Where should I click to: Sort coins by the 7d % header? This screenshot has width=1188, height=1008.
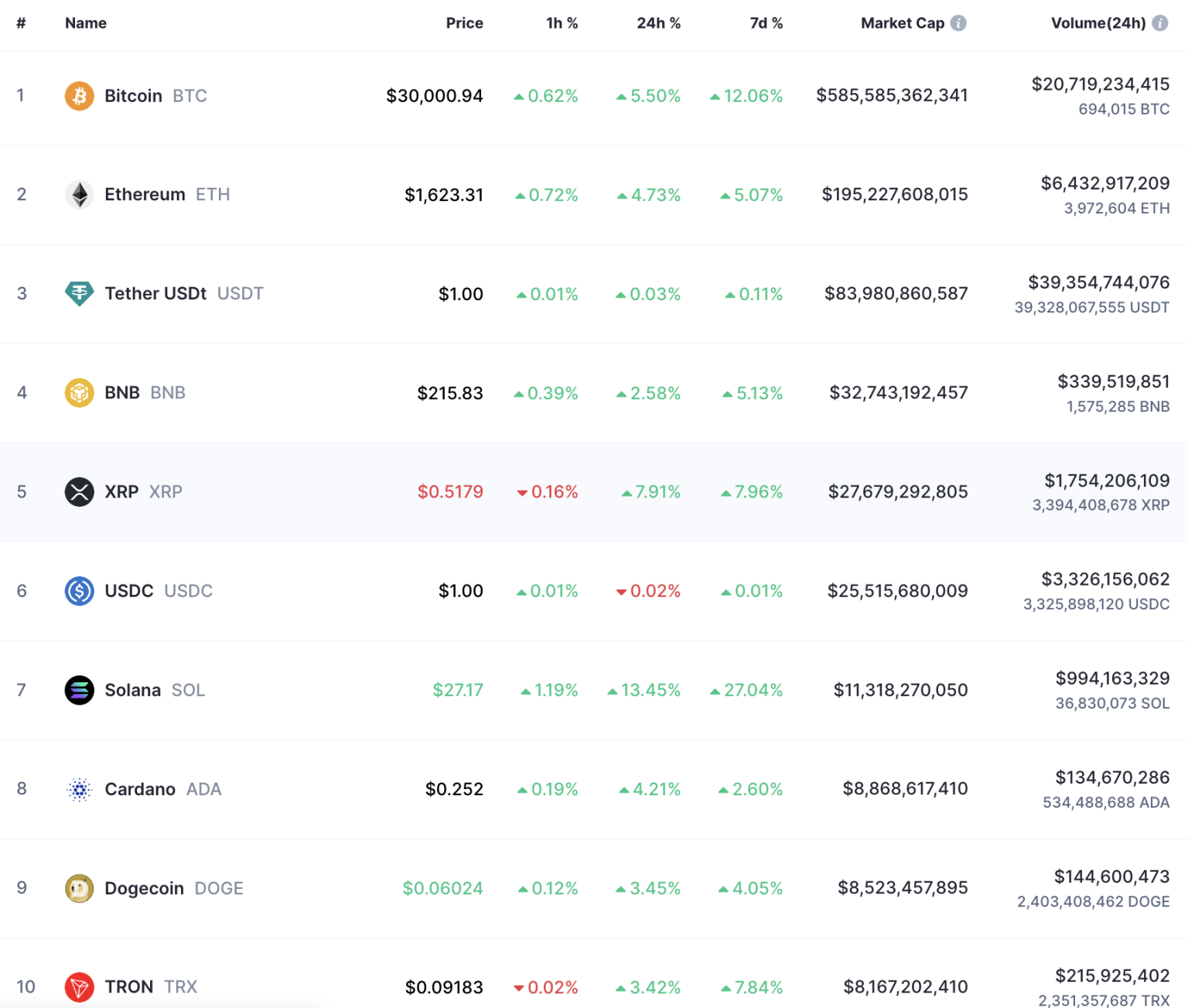pyautogui.click(x=765, y=22)
